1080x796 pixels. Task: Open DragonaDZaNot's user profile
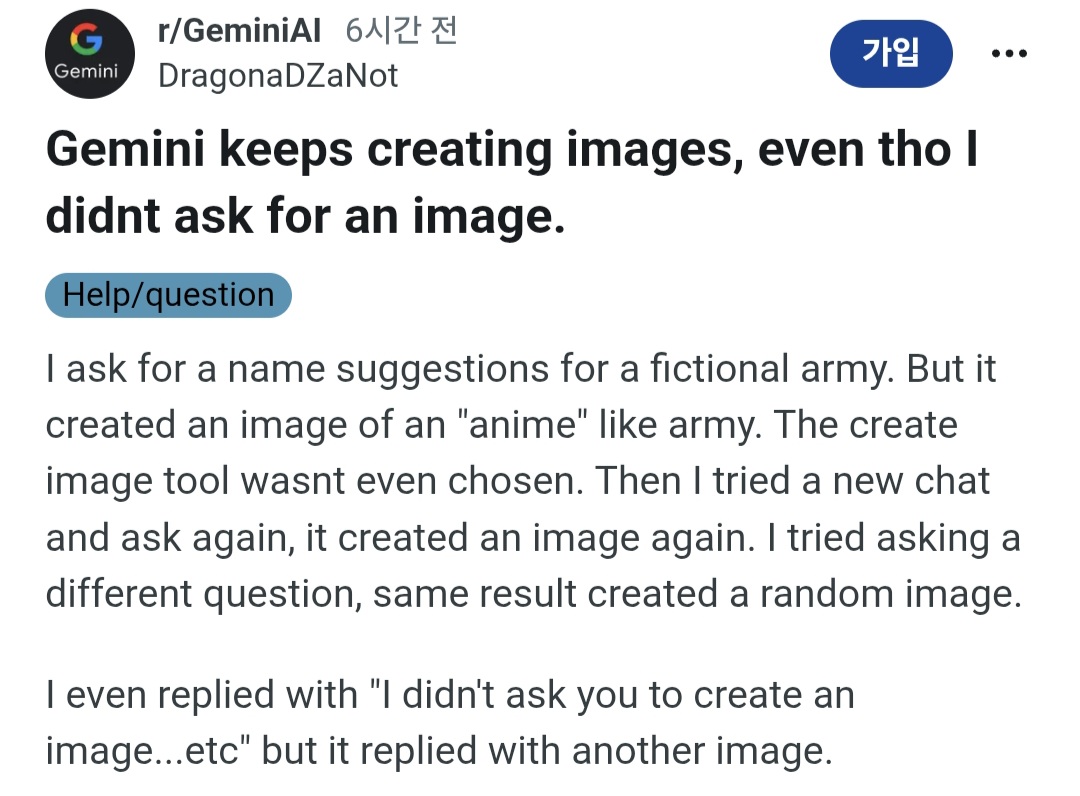click(x=278, y=75)
